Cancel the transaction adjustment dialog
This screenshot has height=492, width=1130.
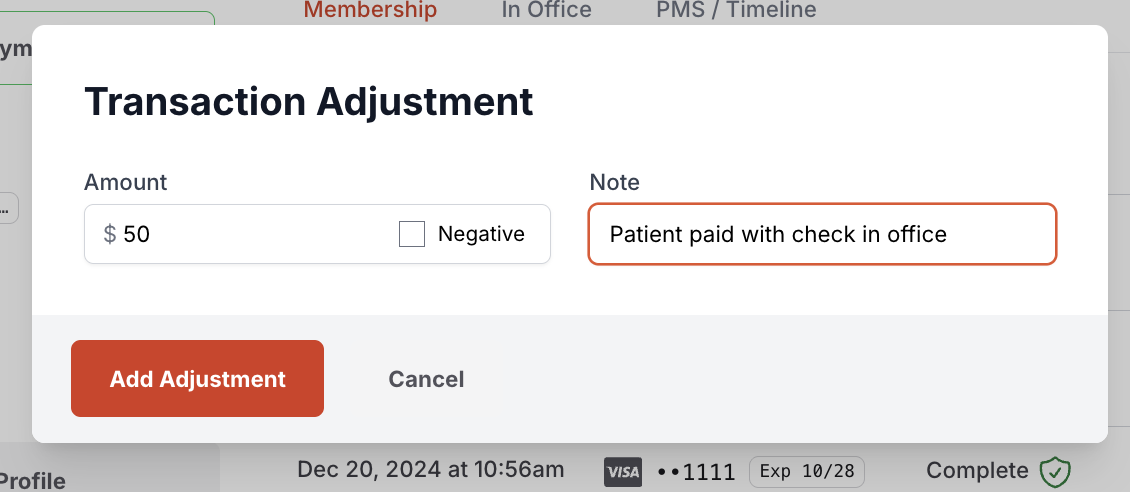(426, 379)
